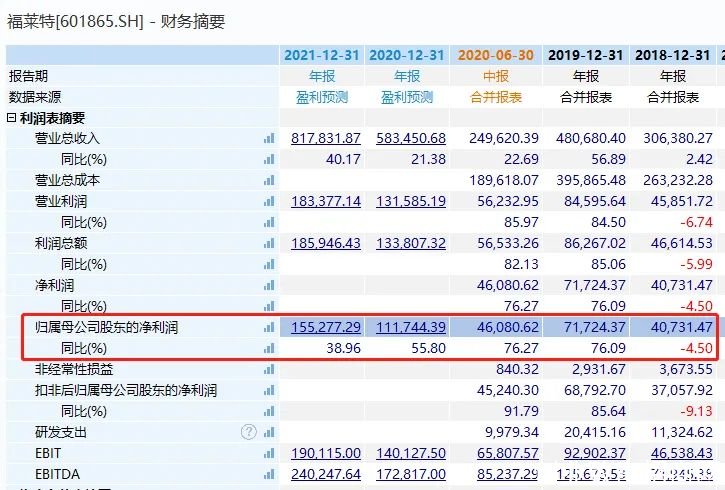Click 盈利预测 under the 2021-12-31 column
725x490 pixels.
point(322,97)
